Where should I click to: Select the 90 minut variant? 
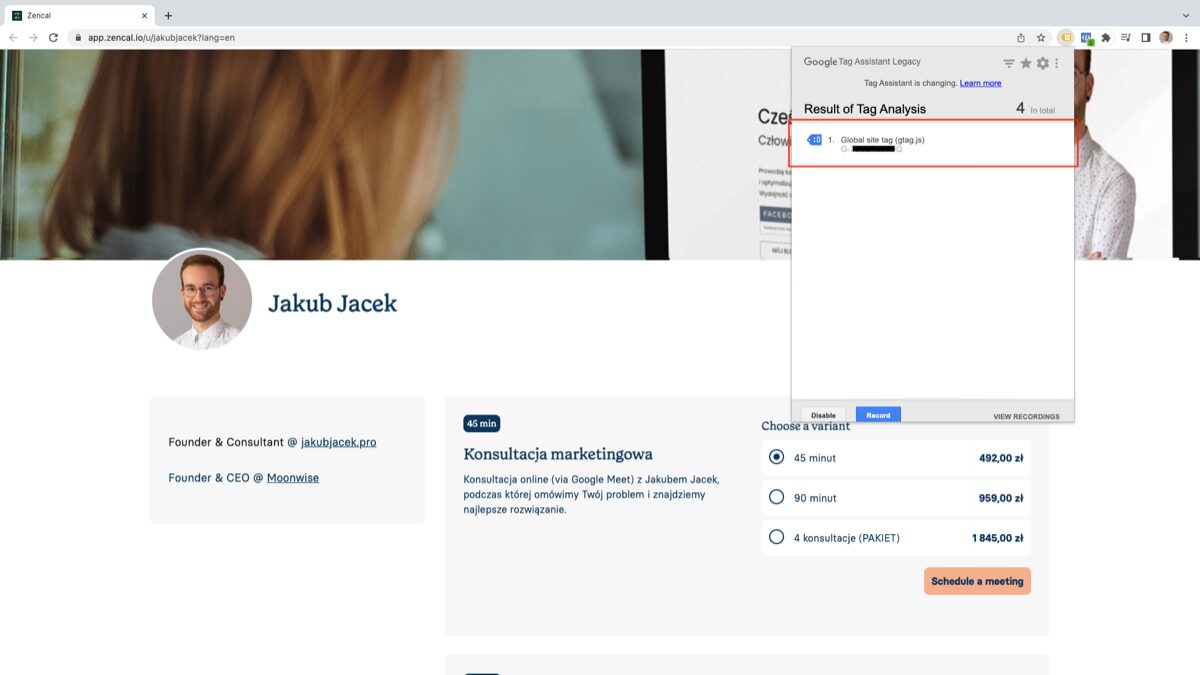tap(777, 497)
